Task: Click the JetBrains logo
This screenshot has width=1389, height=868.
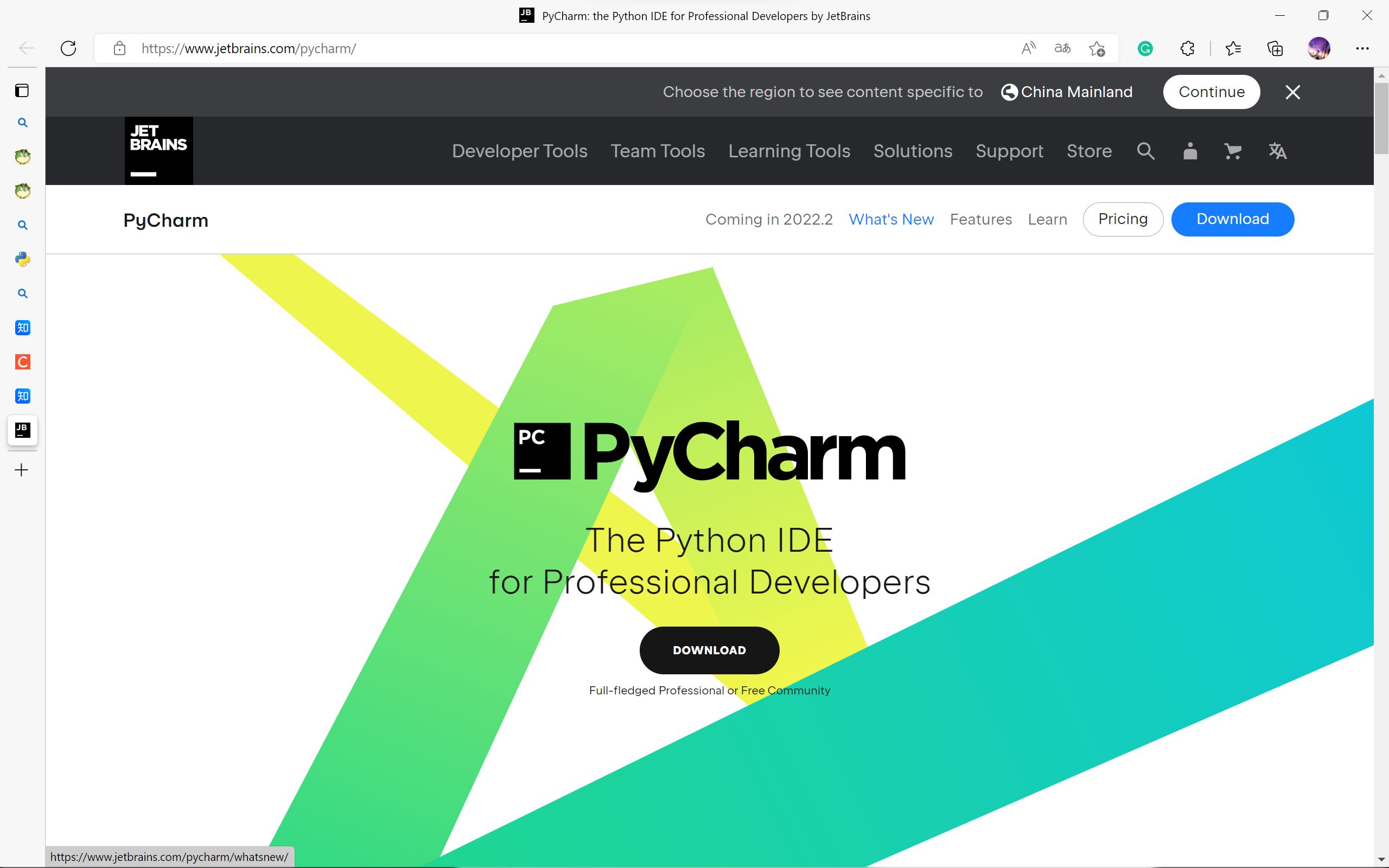Action: pos(158,150)
